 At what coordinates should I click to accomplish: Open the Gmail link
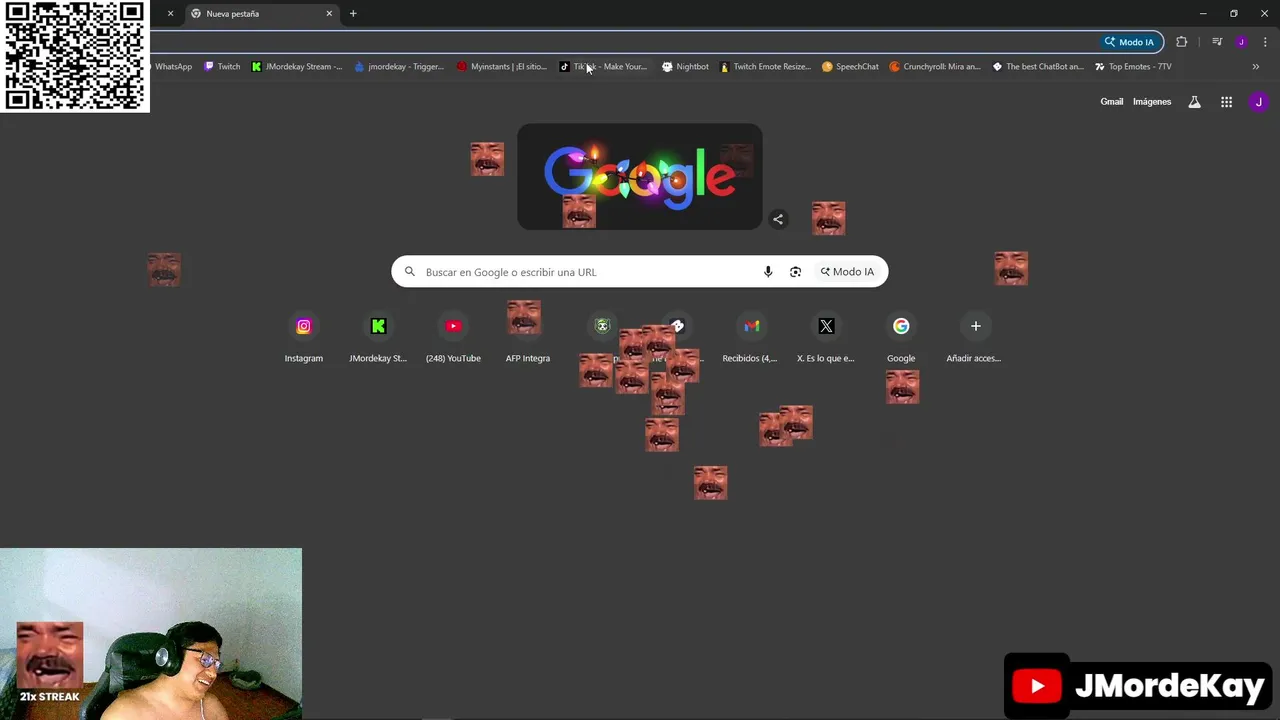(1111, 102)
